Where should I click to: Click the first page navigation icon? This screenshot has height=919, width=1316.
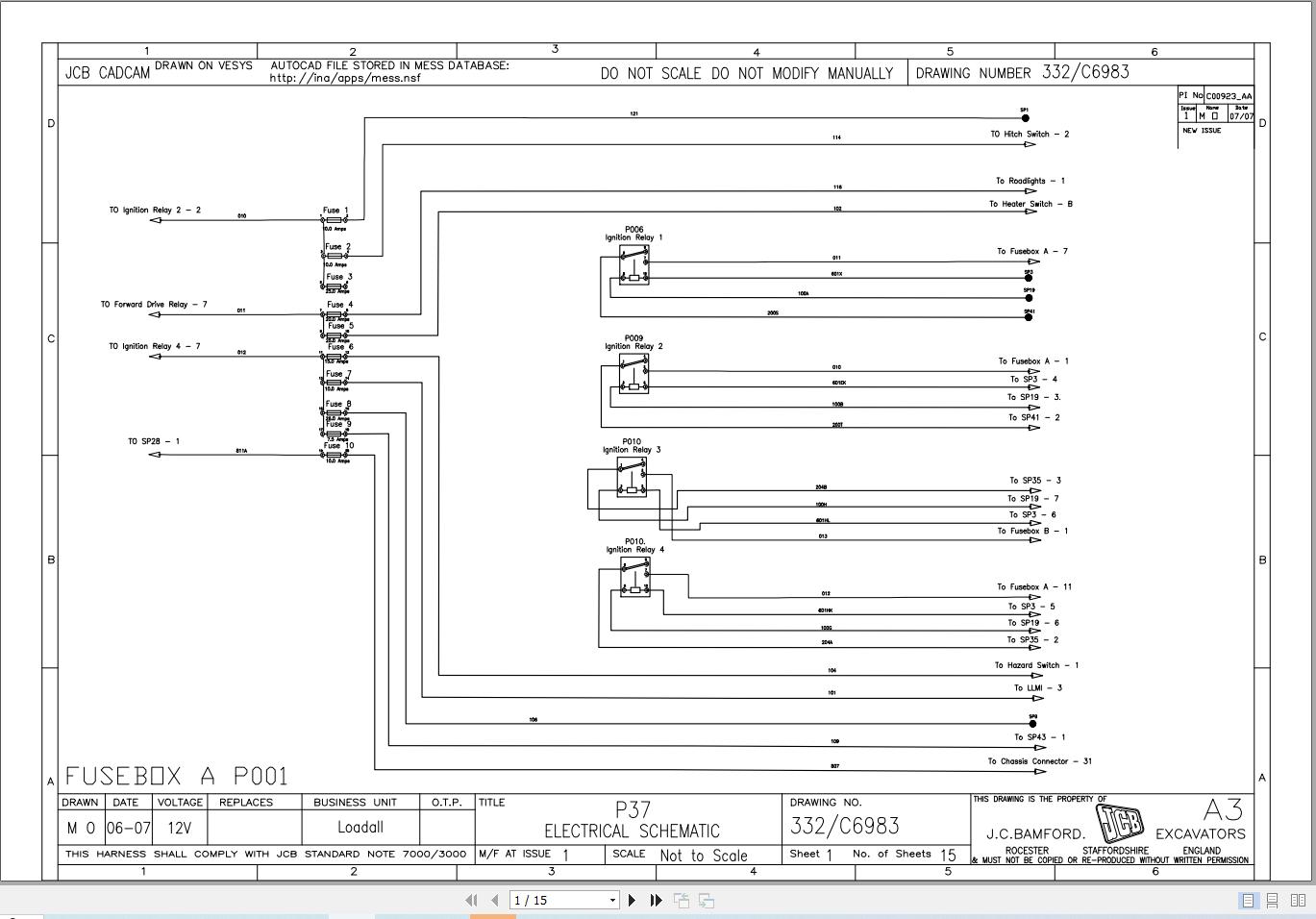click(471, 900)
